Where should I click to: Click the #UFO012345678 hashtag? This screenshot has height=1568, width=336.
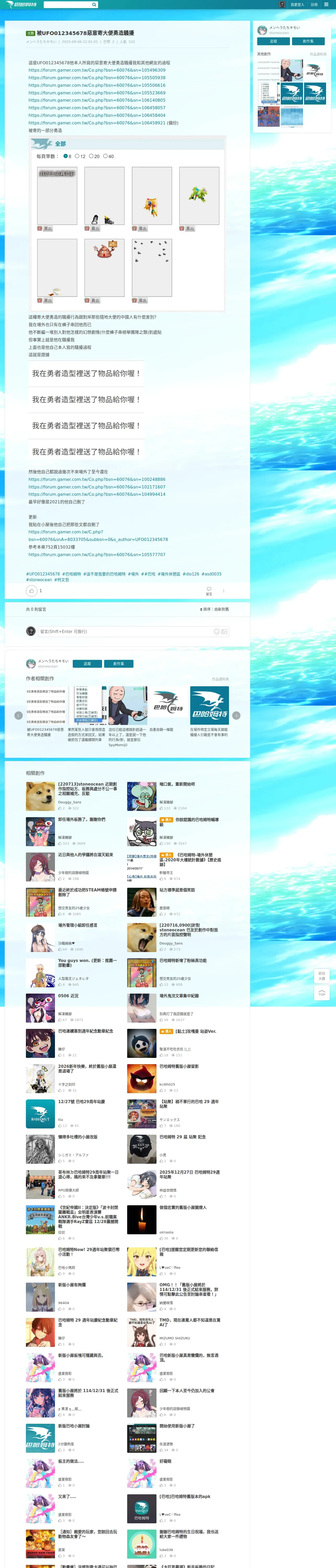coord(43,574)
